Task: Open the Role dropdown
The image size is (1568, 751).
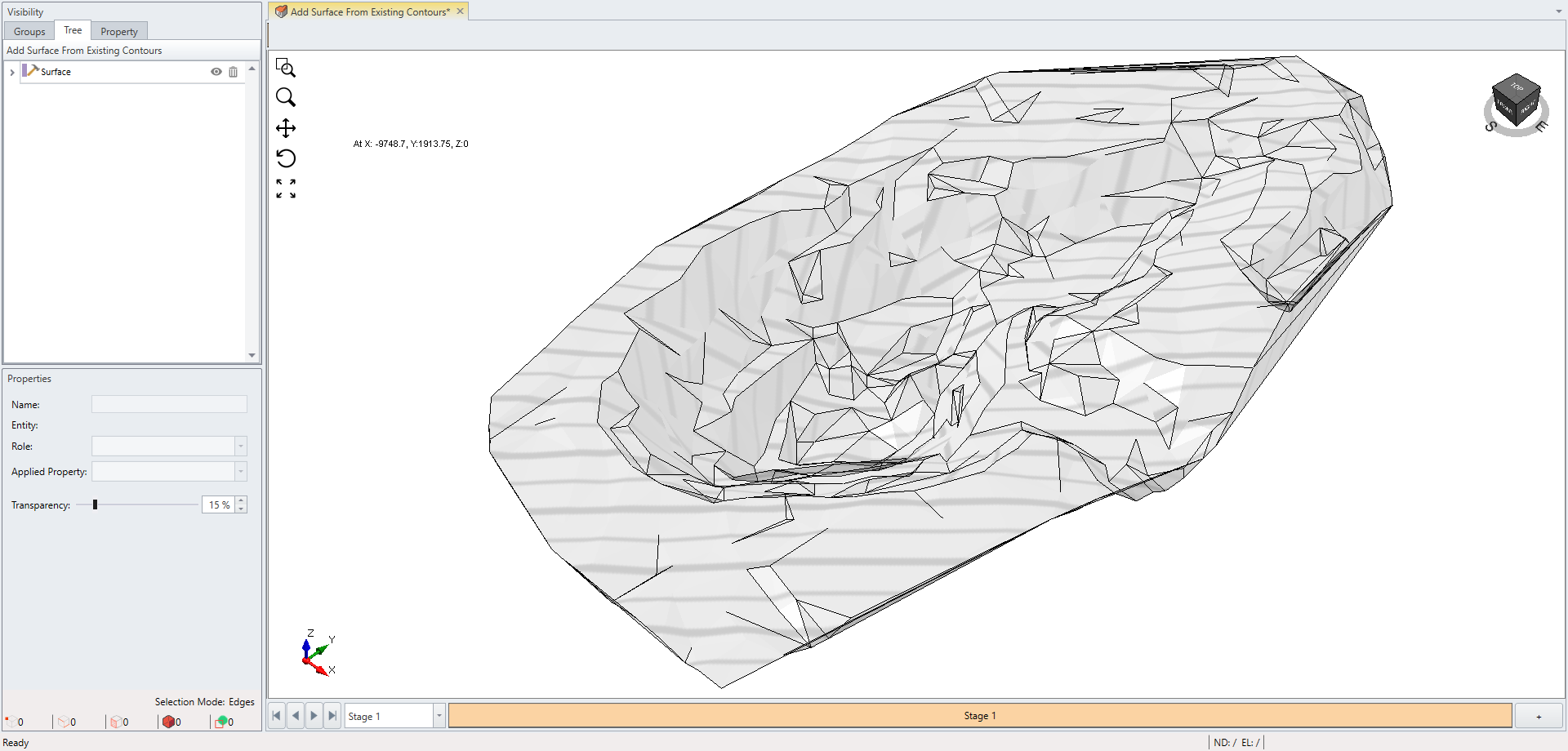Action: (240, 447)
